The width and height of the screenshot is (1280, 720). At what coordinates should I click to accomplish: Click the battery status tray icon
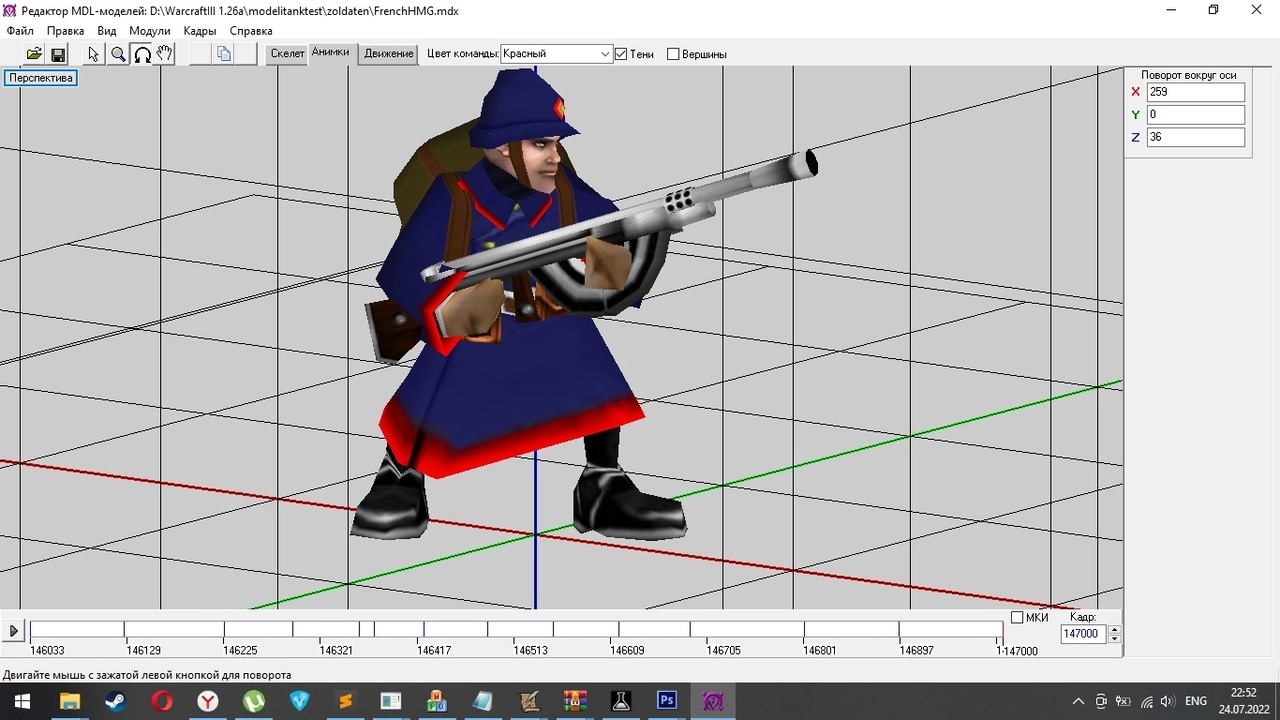pyautogui.click(x=1123, y=701)
